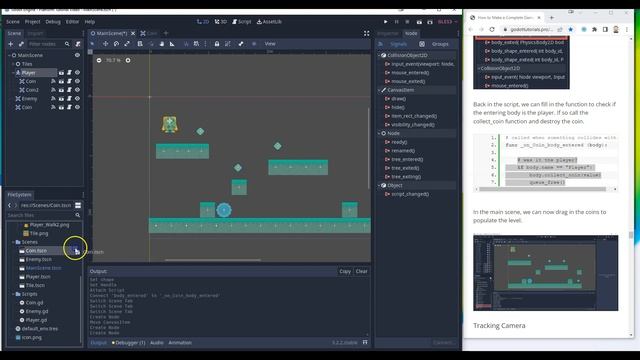Switch to the Inspector tab

[387, 33]
